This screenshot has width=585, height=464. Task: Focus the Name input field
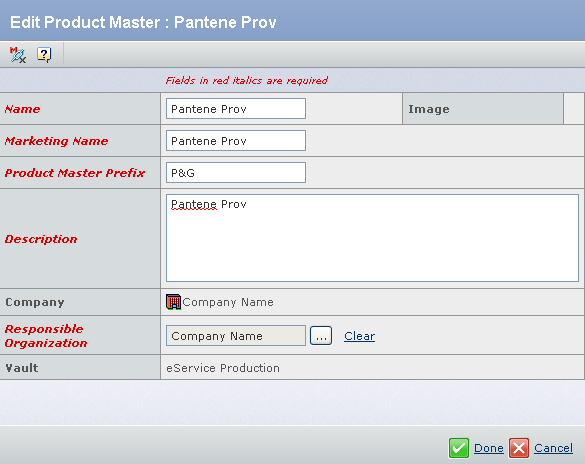236,109
